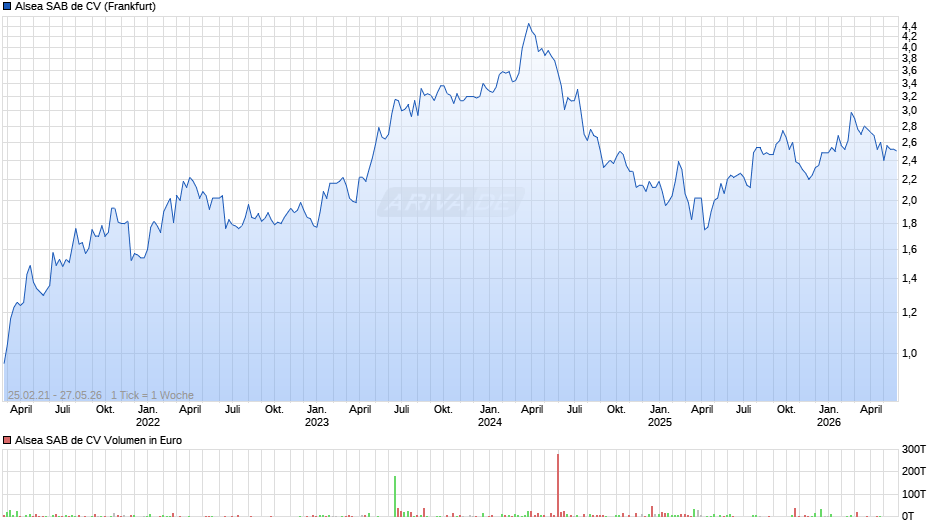940x526 pixels.
Task: Click the volume axis label 100T
Action: (x=914, y=494)
